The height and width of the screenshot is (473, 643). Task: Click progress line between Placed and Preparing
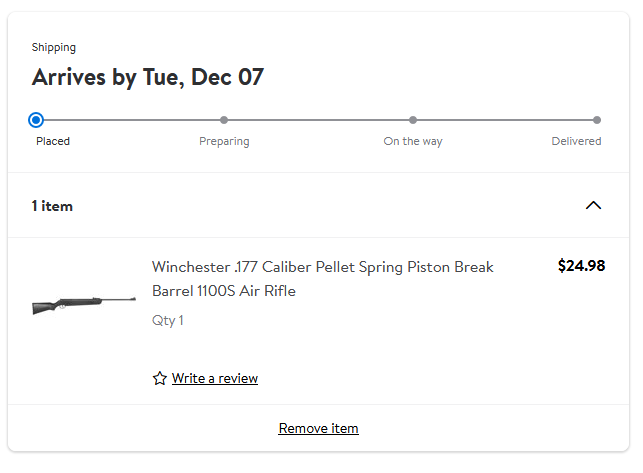click(131, 120)
